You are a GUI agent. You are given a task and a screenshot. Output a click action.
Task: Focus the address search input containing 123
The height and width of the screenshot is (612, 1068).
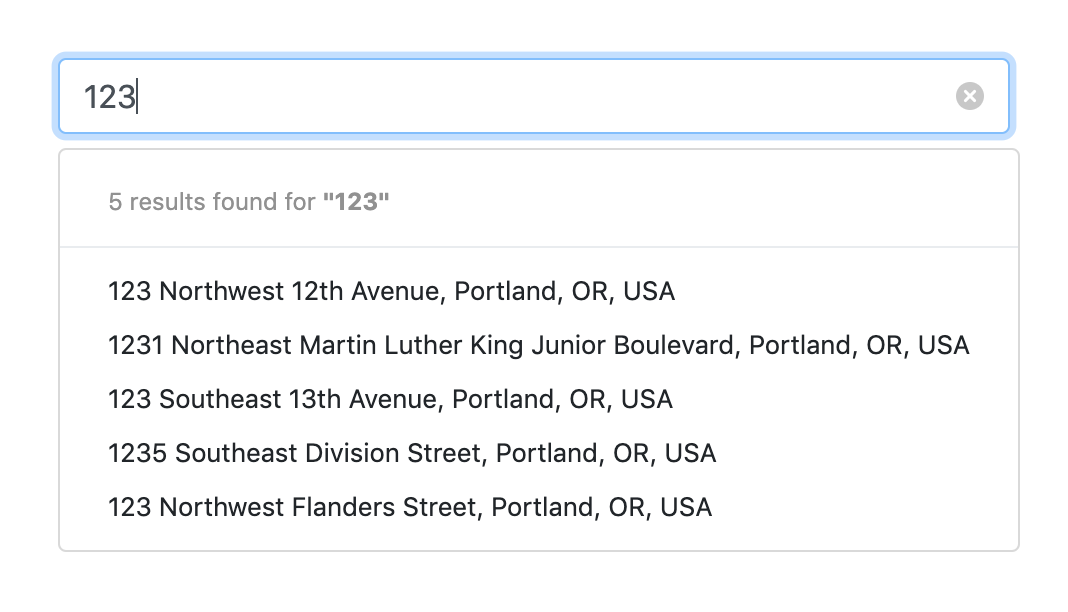tap(534, 96)
